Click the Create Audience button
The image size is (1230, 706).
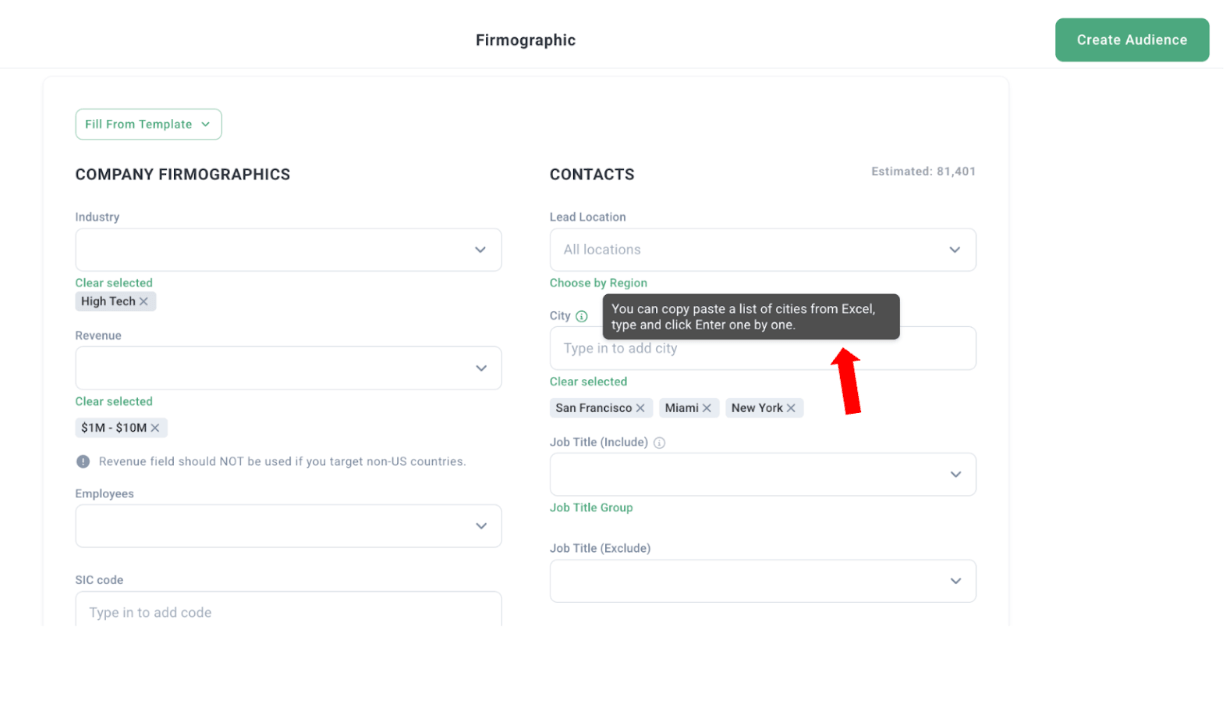tap(1131, 40)
